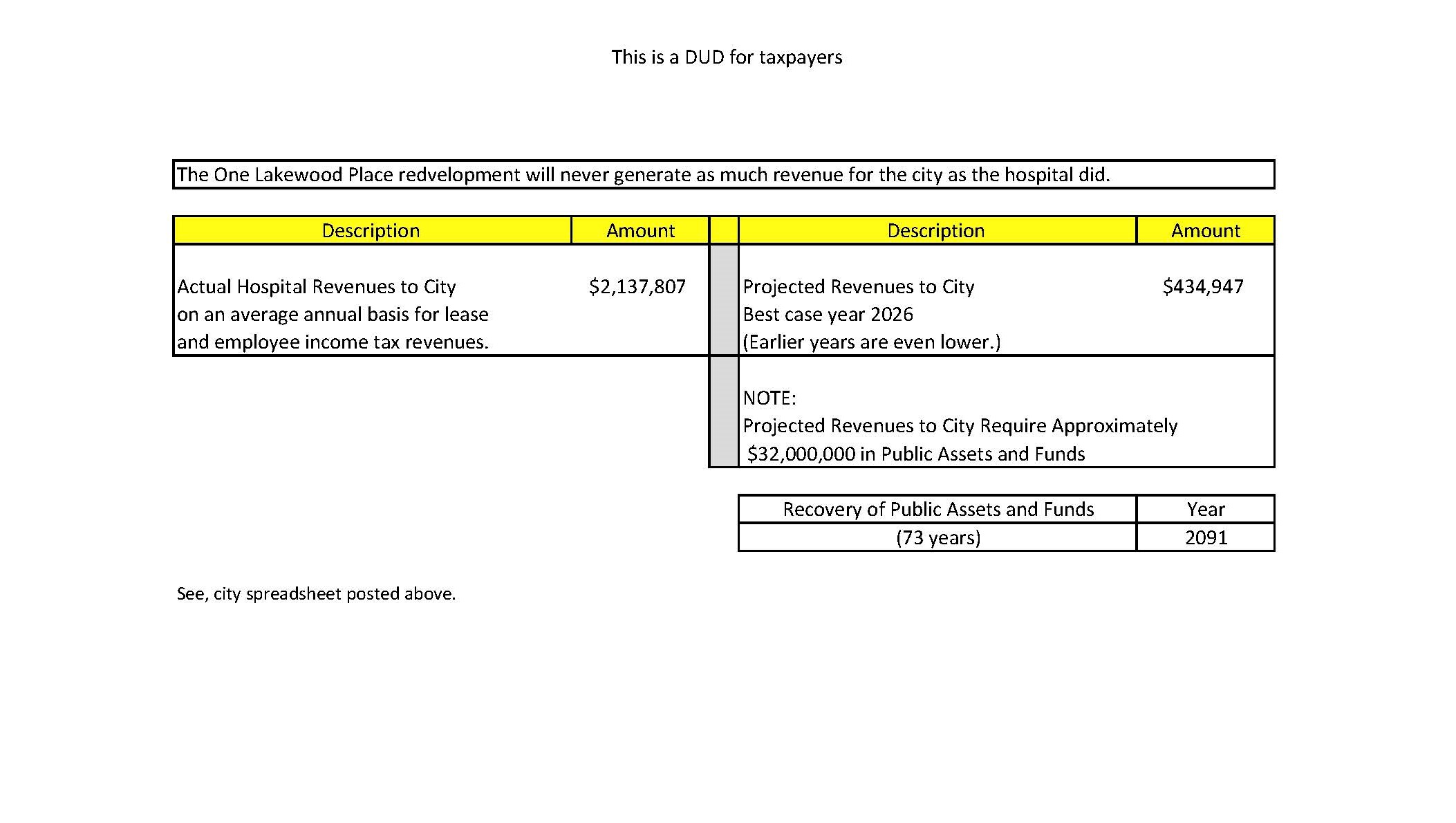Click the 'Best case year 2026' text
The width and height of the screenshot is (1456, 823).
coord(828,313)
